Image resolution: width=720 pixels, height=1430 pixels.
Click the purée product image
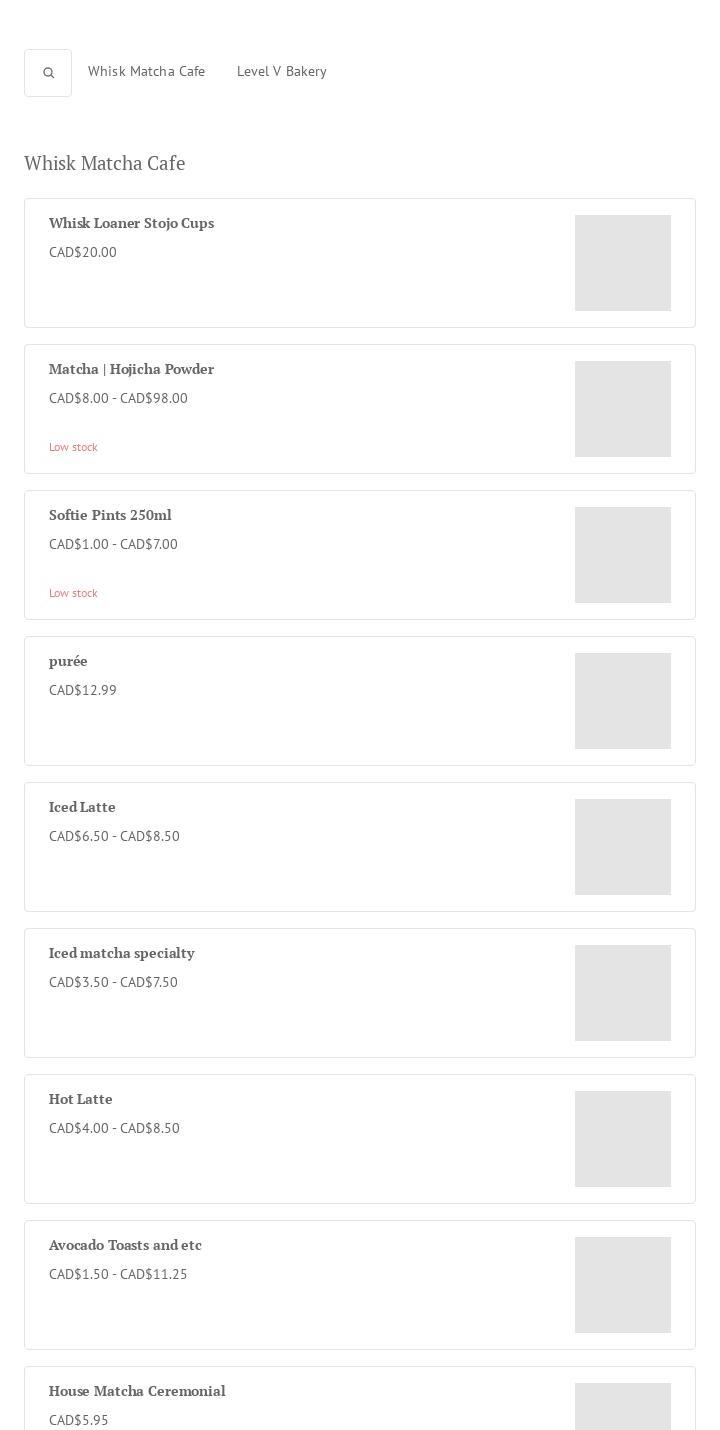pos(622,701)
